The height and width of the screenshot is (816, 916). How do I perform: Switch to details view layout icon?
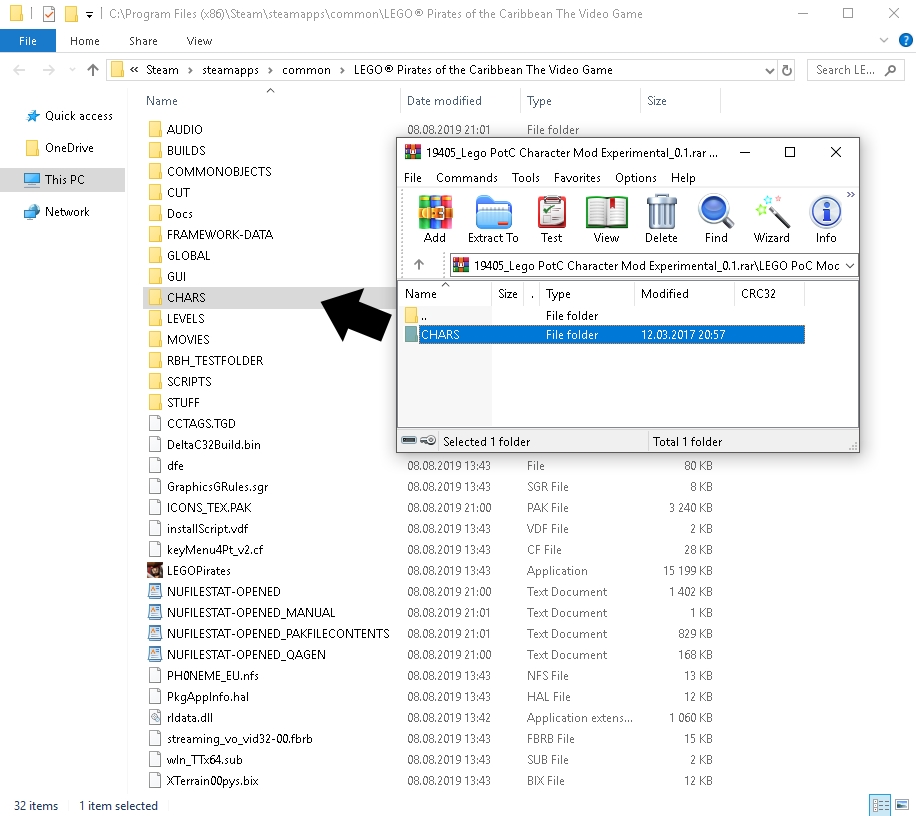click(880, 805)
